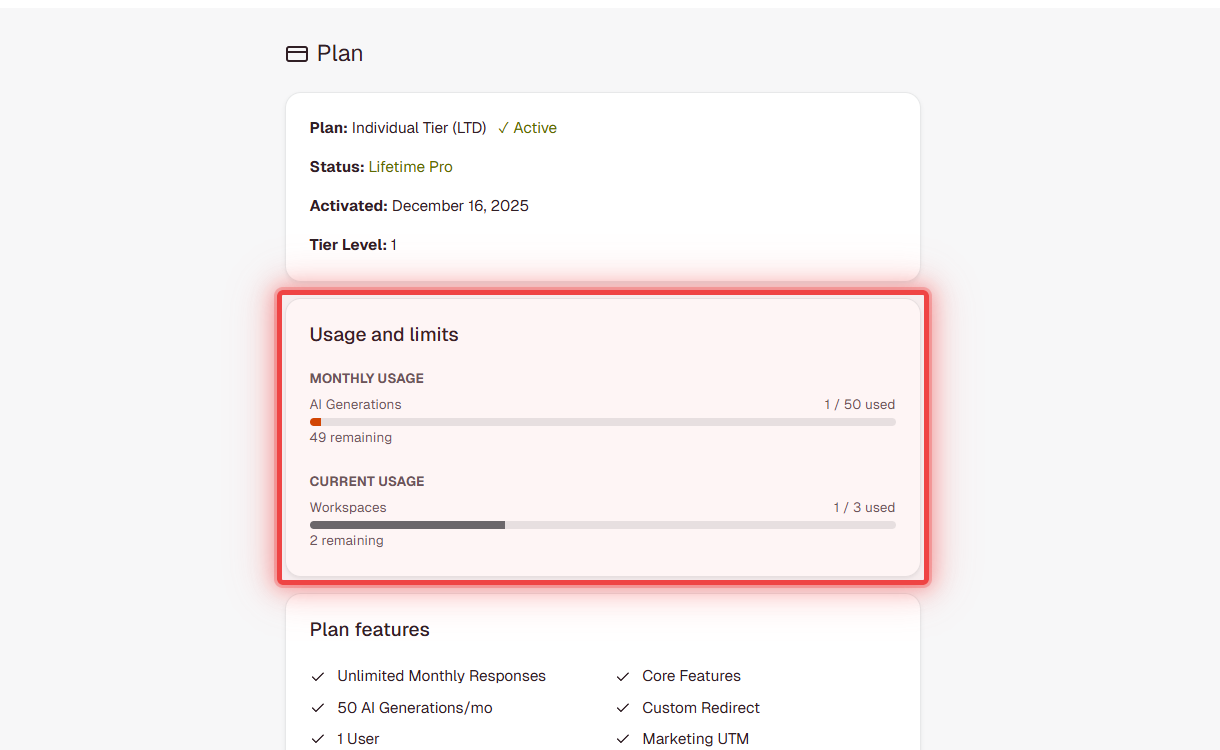This screenshot has height=750, width=1220.
Task: Click the checkmark beside "Unlimited Monthly Responses"
Action: 318,676
